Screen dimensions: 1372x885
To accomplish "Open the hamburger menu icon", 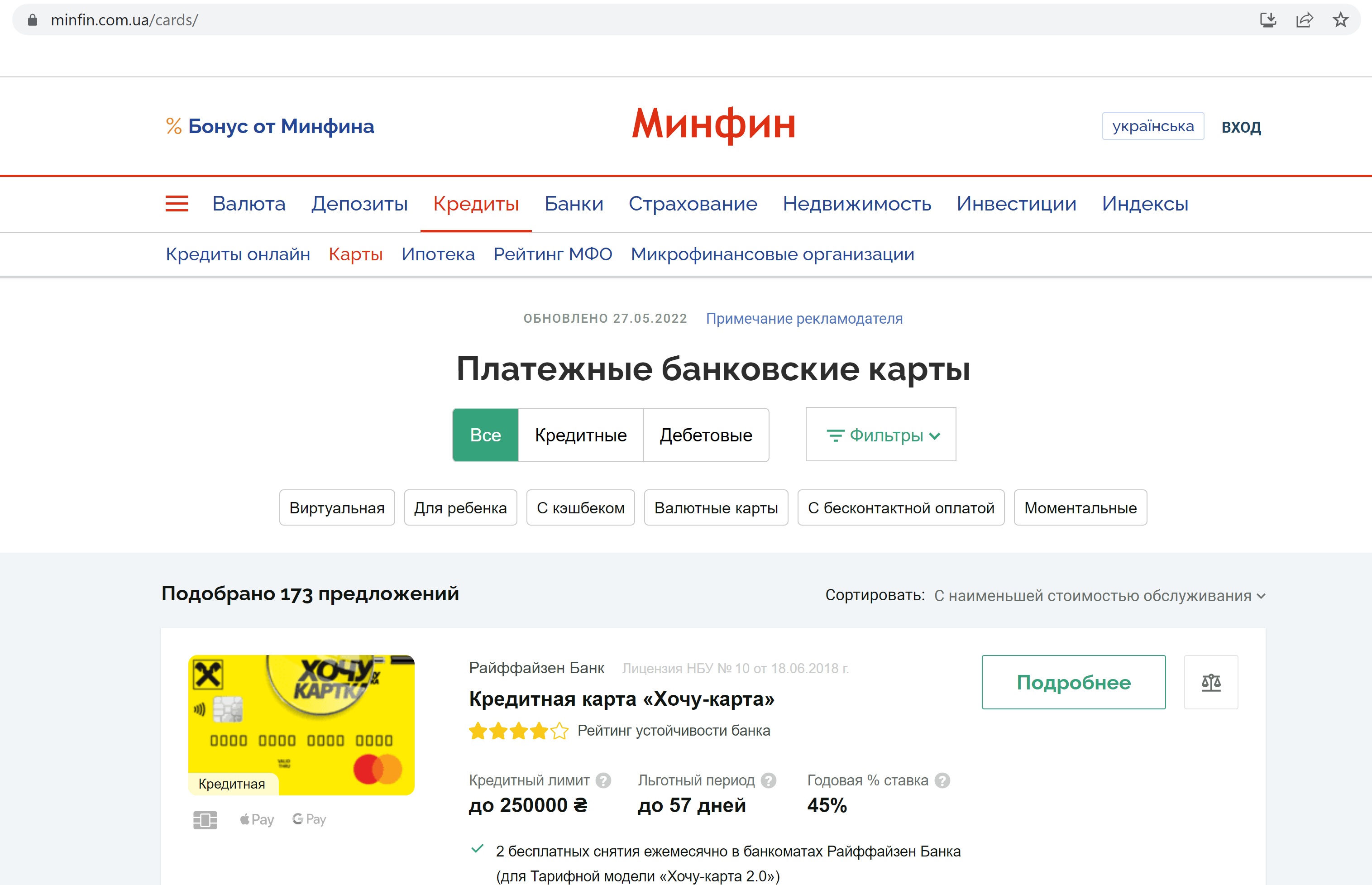I will [x=177, y=204].
